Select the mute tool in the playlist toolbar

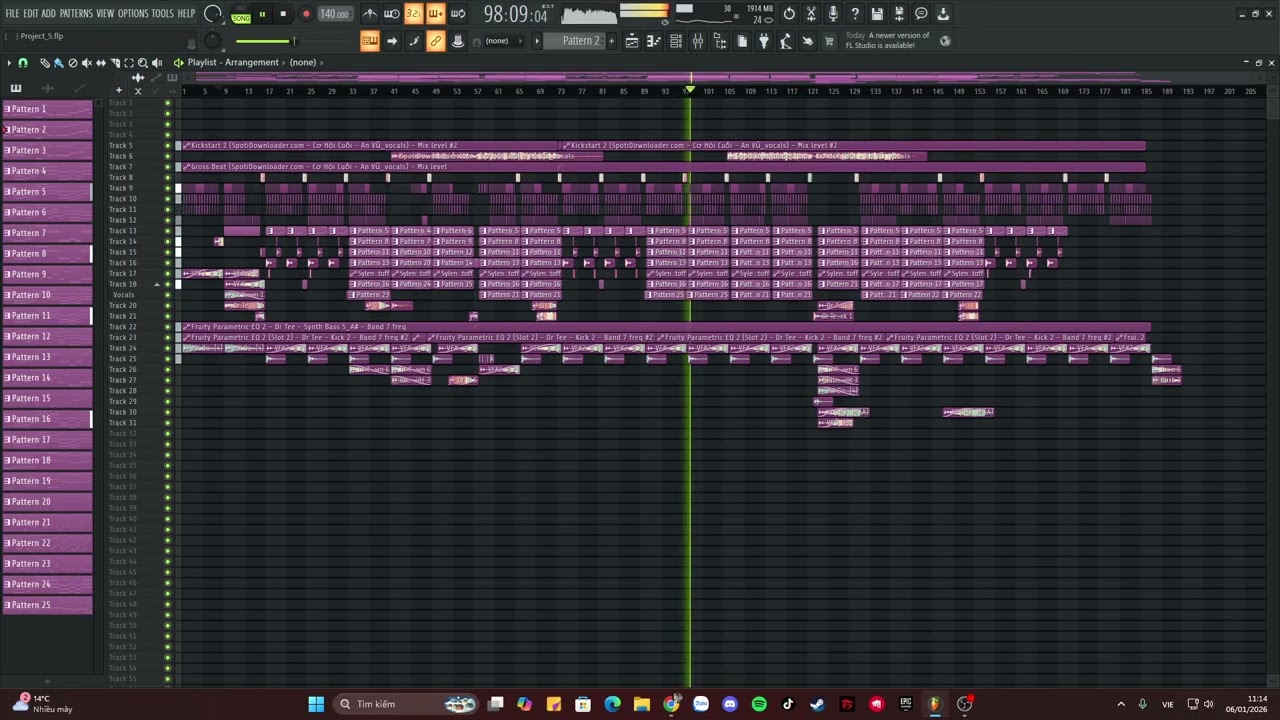coord(87,62)
